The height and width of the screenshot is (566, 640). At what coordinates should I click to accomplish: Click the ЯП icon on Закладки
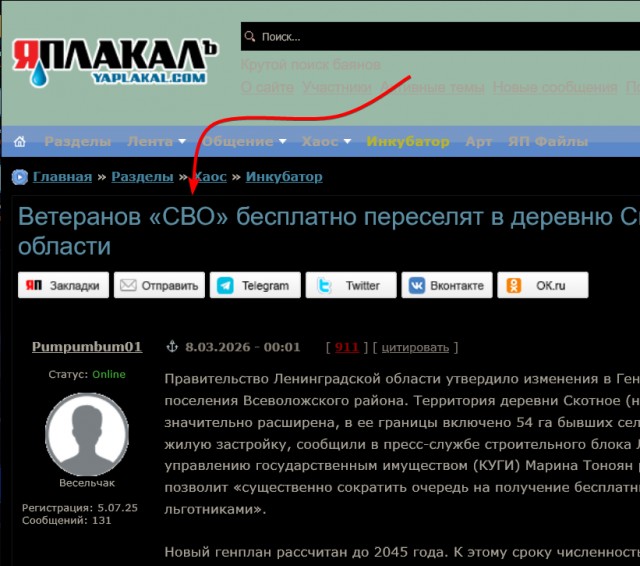[x=34, y=285]
